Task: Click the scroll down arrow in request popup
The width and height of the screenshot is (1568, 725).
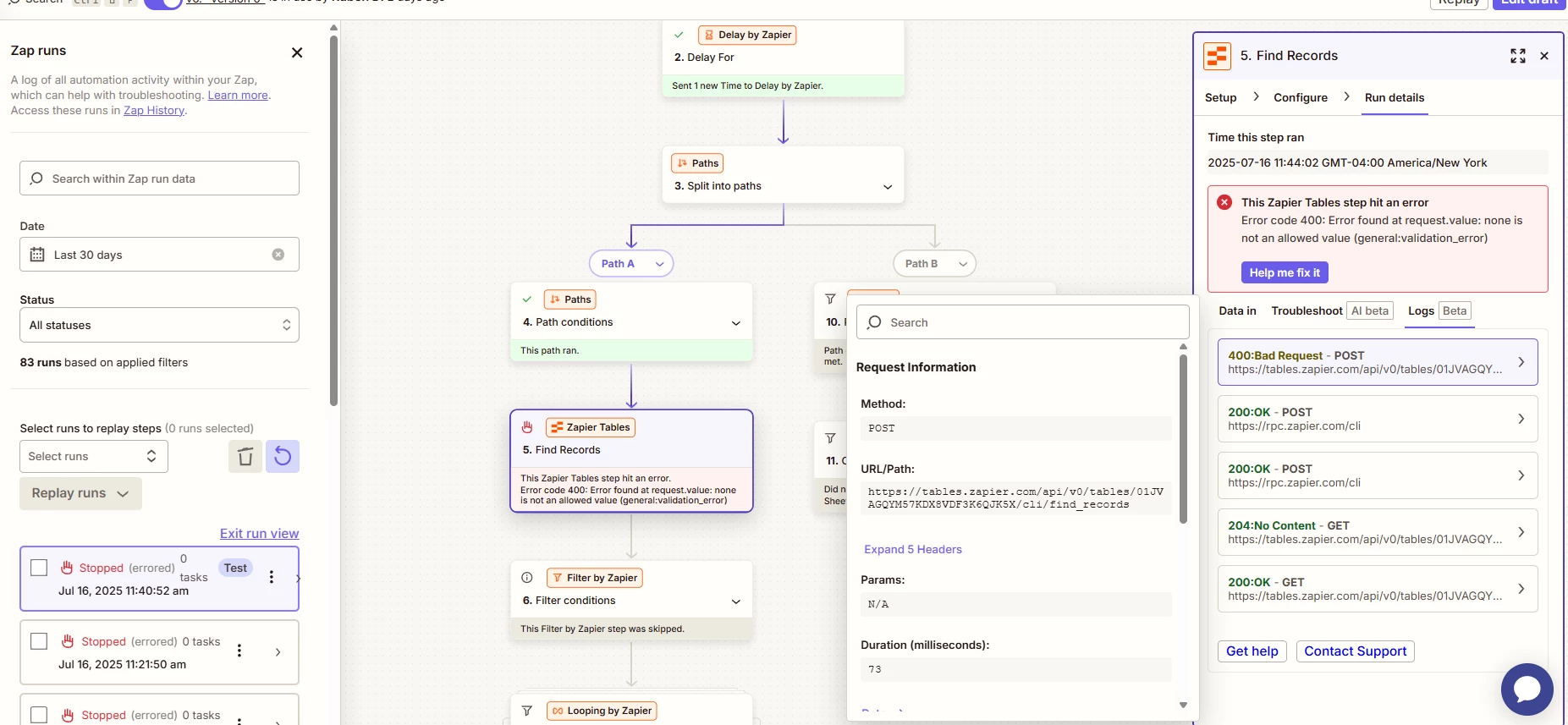Action: [1183, 705]
